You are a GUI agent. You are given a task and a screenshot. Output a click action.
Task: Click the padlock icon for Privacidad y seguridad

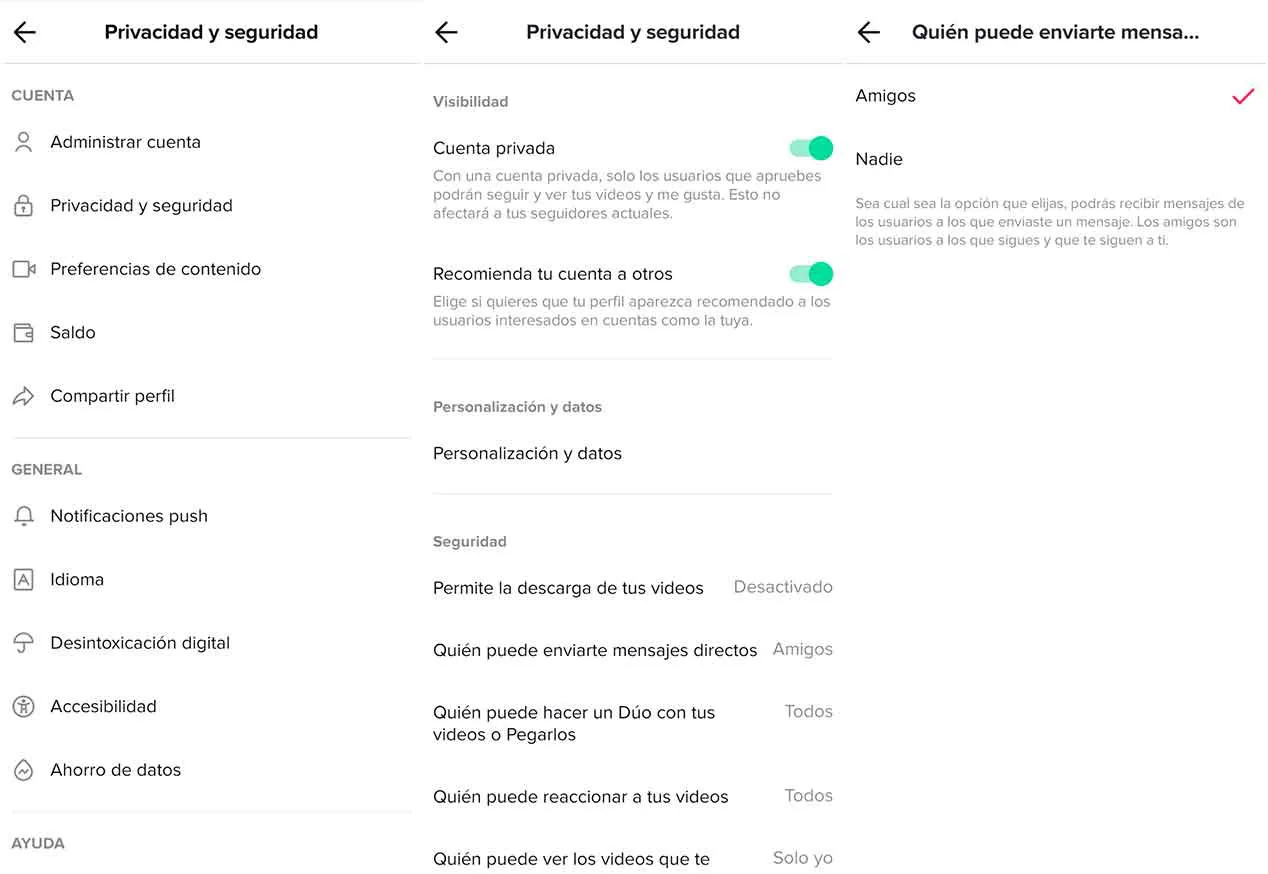point(23,206)
